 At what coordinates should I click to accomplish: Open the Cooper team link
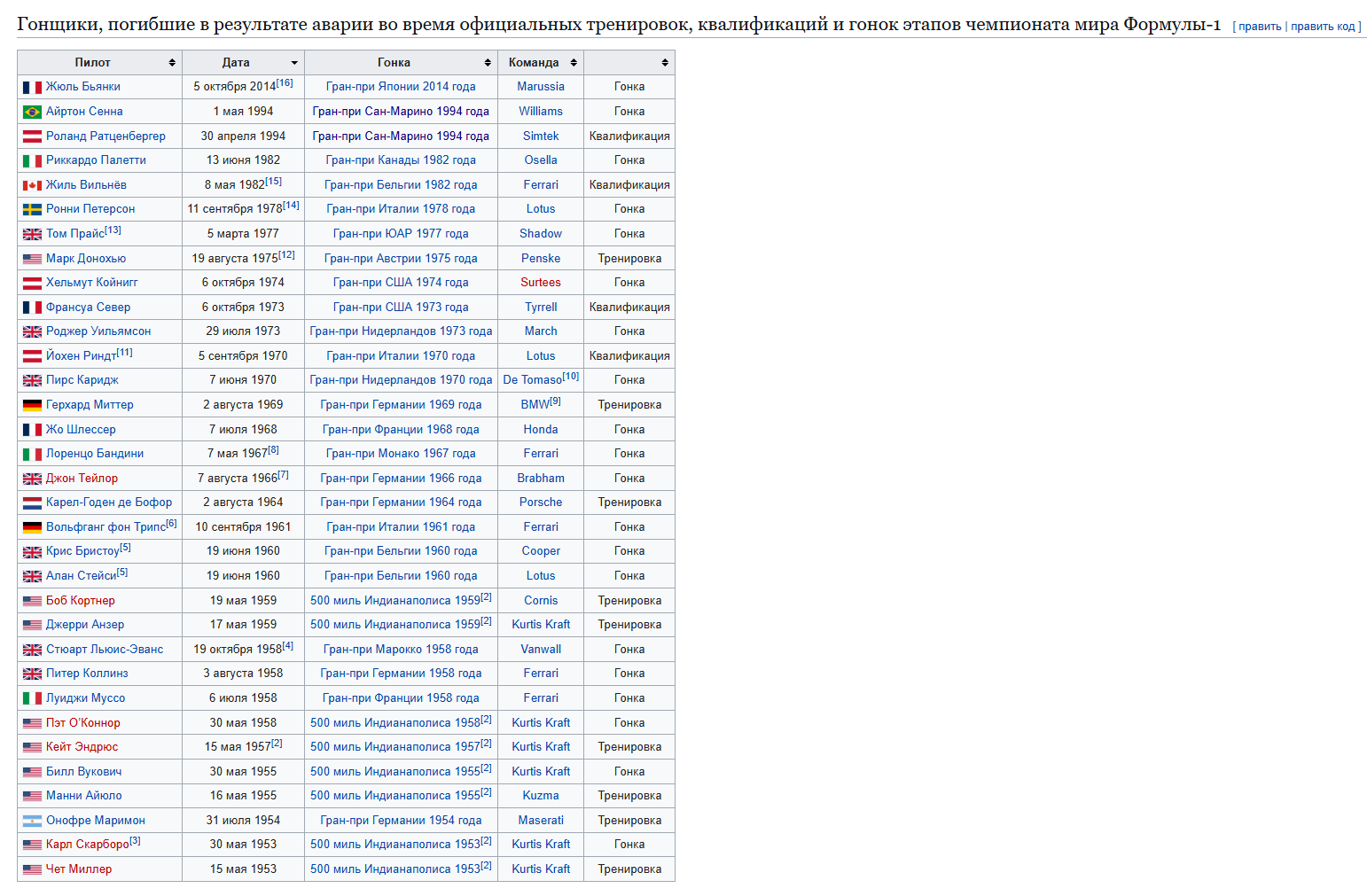click(x=541, y=551)
